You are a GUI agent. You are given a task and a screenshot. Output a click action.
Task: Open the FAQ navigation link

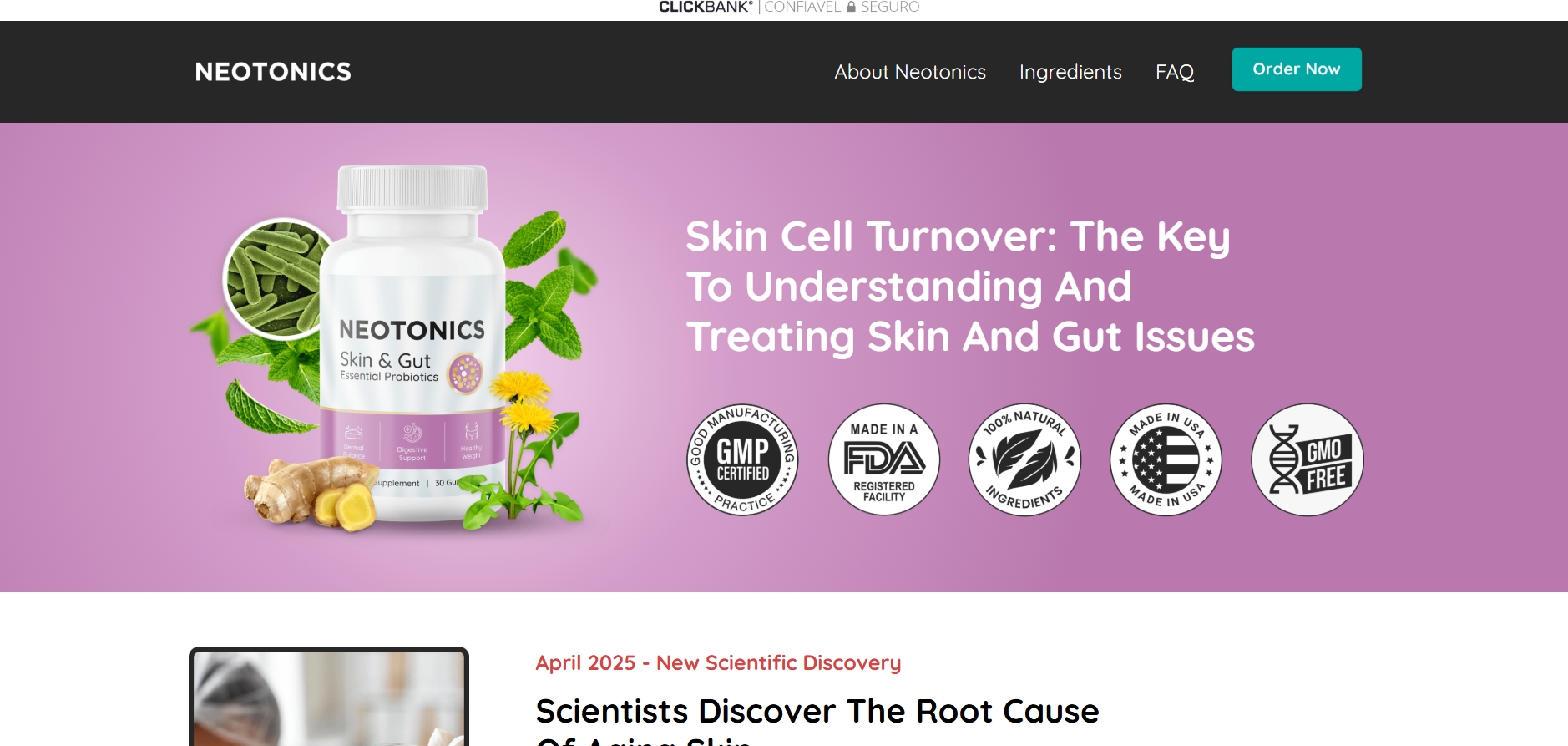(1175, 72)
